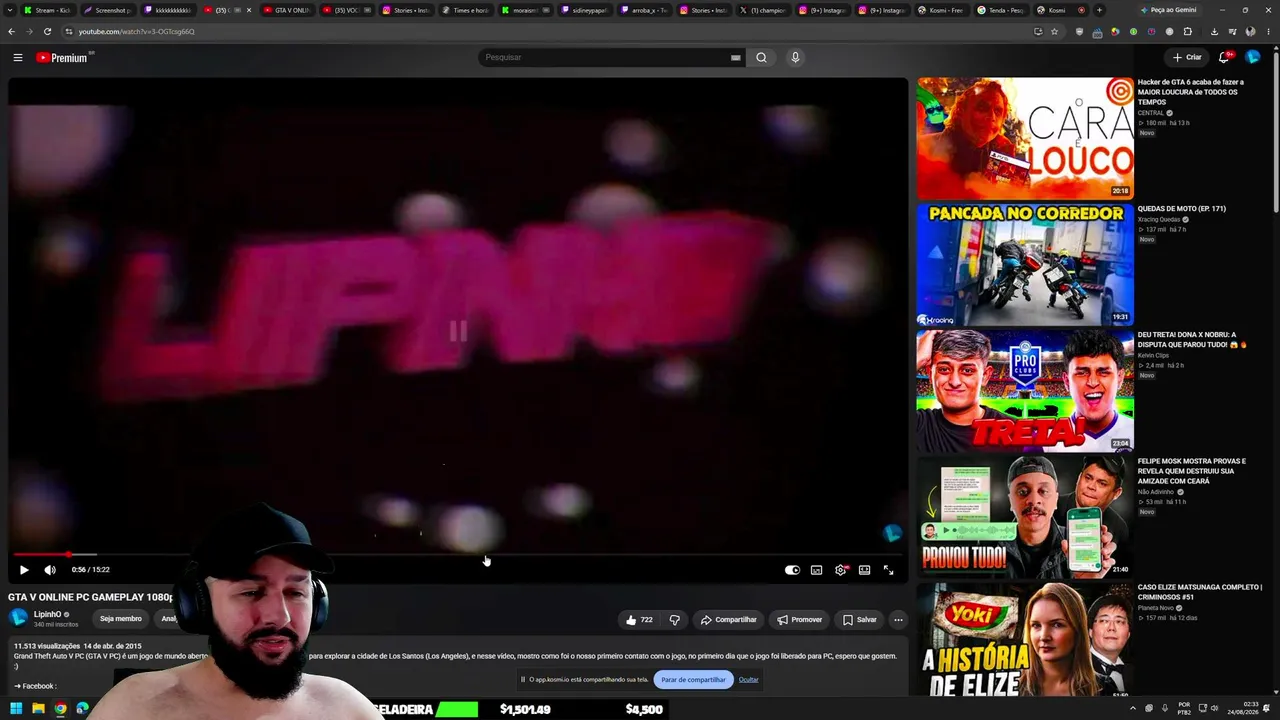Viewport: 1280px width, 720px height.
Task: Open a new browser tab
Action: tap(1099, 10)
